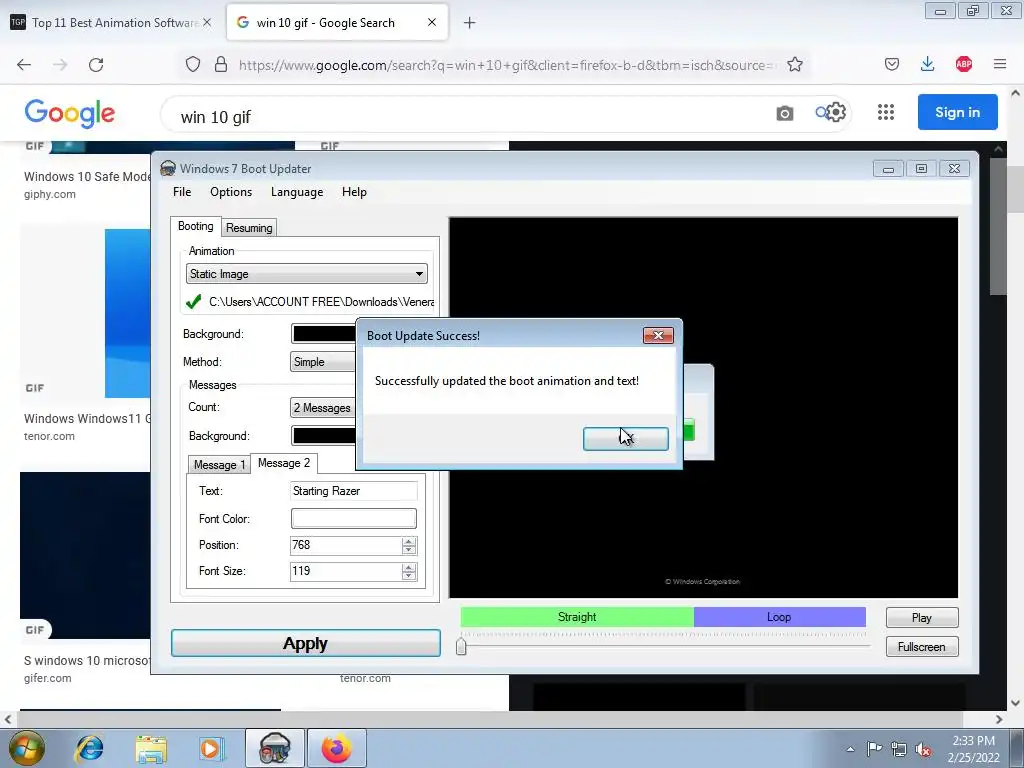Viewport: 1024px width, 768px height.
Task: Click the animation frame slider handle
Action: pyautogui.click(x=461, y=646)
